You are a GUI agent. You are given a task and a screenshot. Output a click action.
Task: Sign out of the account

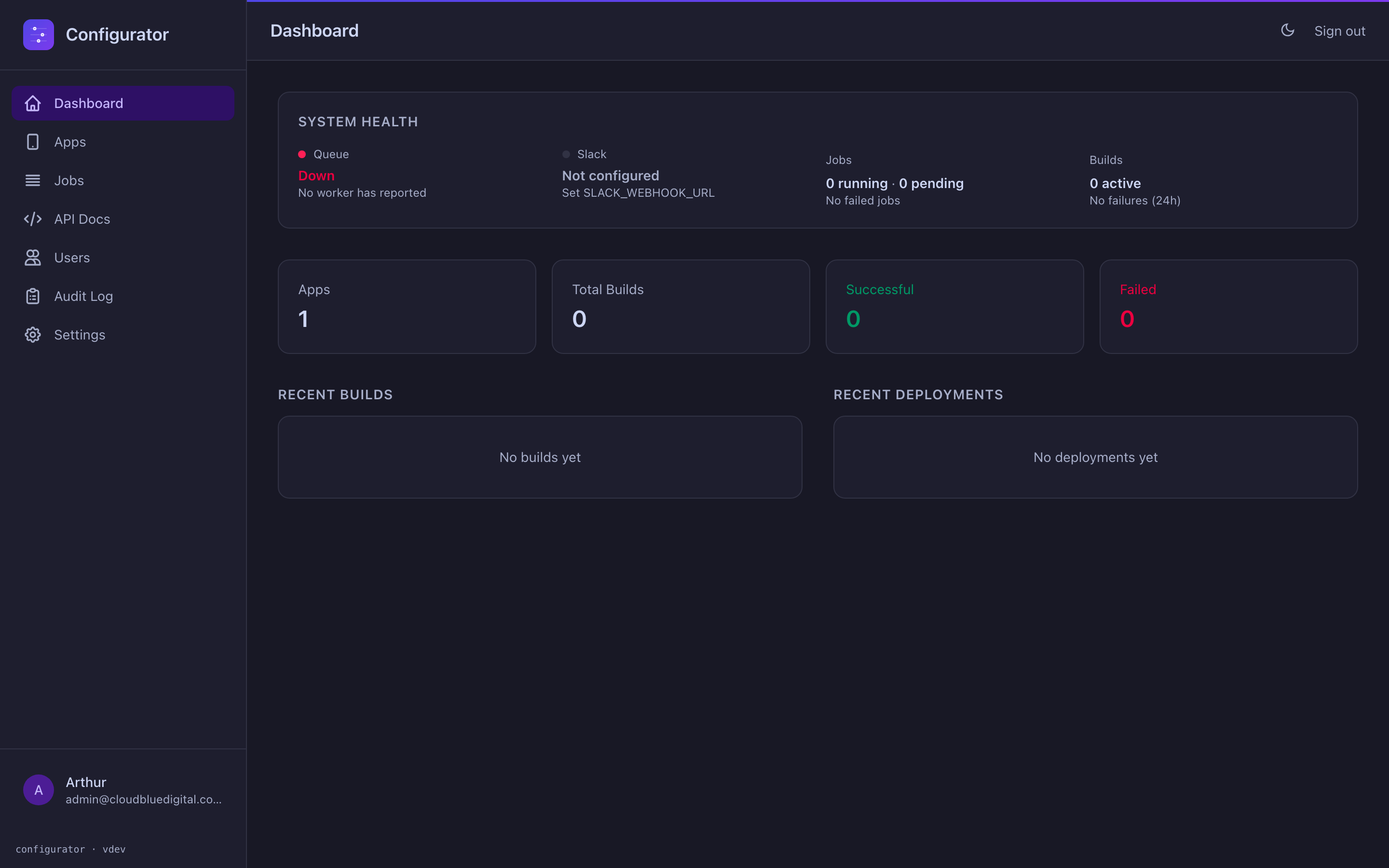pos(1340,31)
